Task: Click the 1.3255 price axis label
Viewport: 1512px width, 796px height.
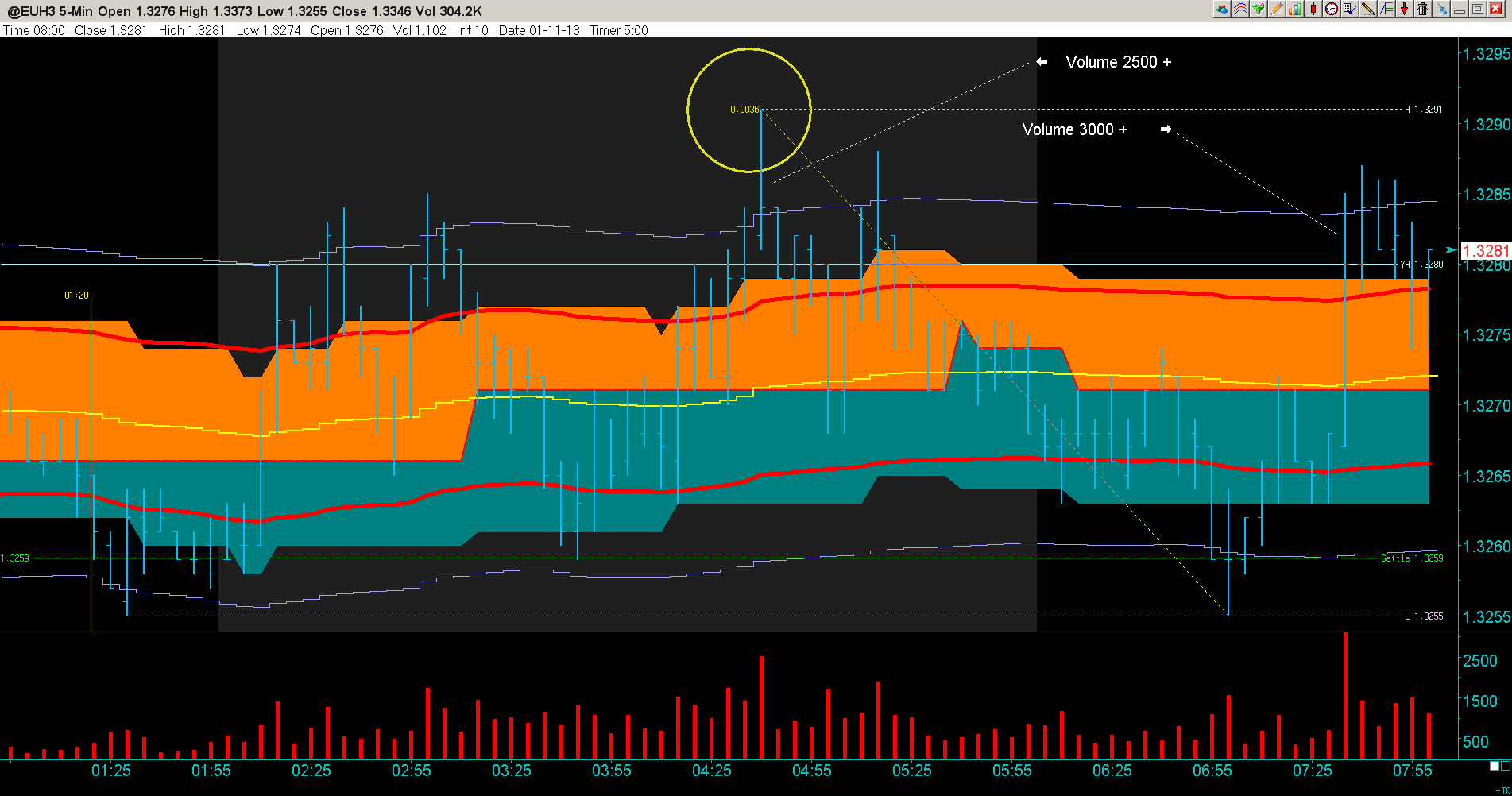Action: (x=1487, y=617)
